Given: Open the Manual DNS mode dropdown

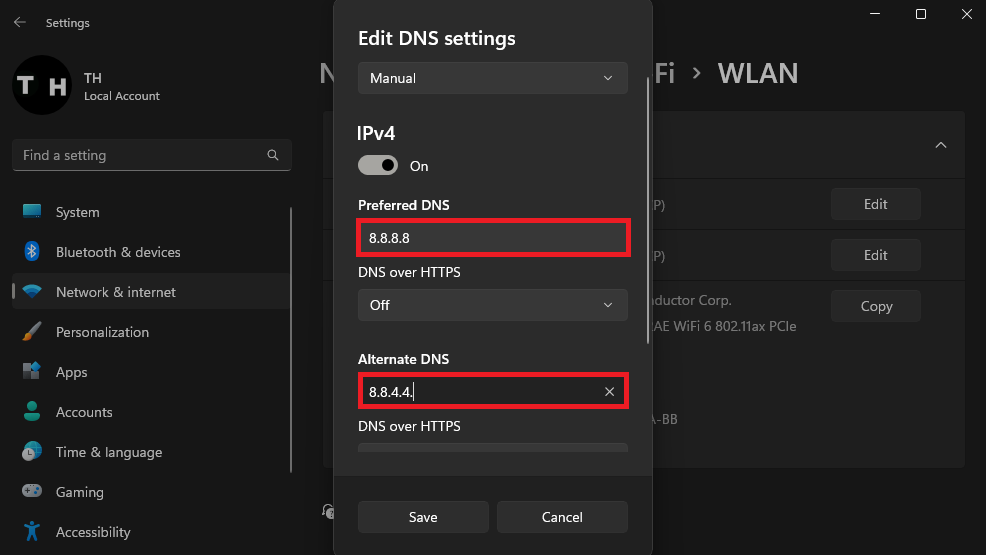Looking at the screenshot, I should [492, 78].
